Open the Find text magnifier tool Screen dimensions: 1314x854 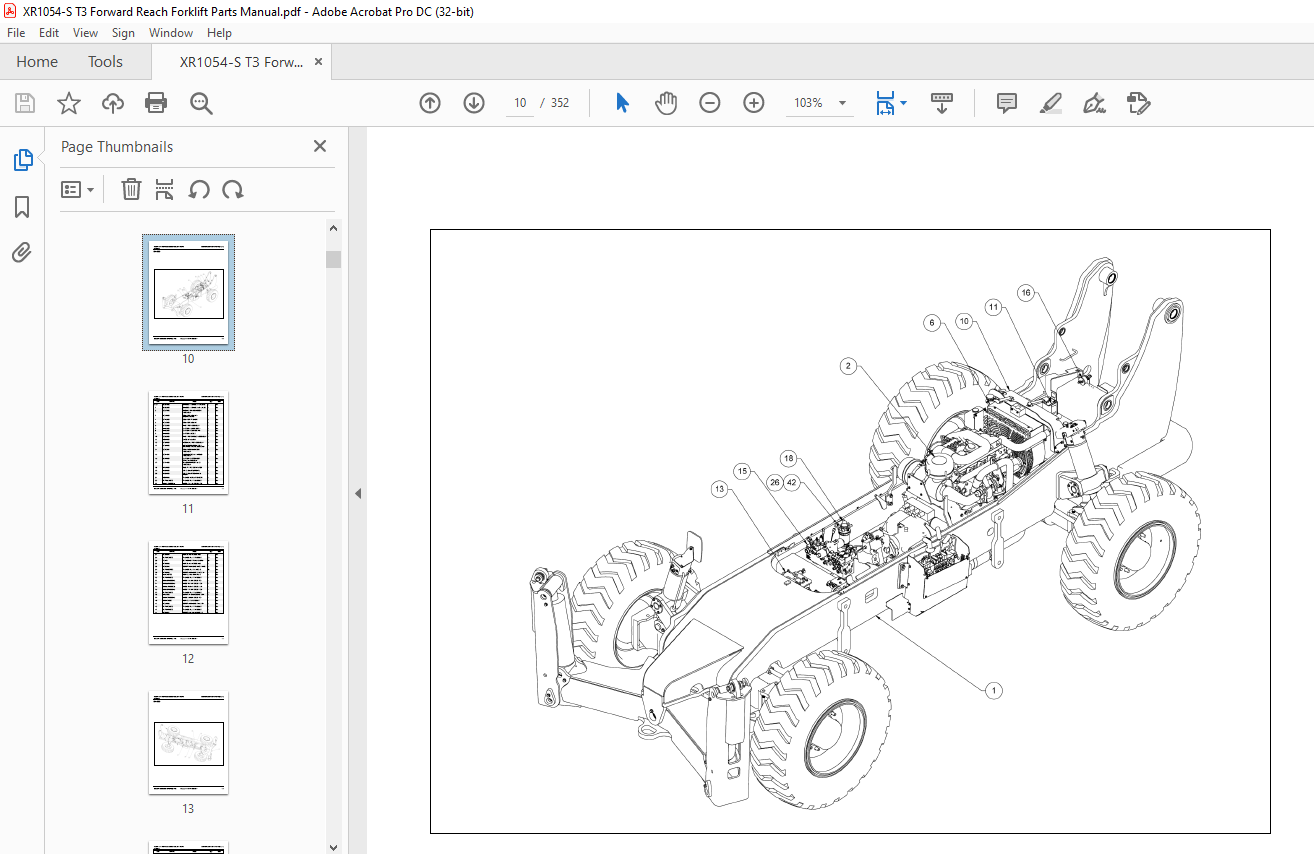click(201, 103)
